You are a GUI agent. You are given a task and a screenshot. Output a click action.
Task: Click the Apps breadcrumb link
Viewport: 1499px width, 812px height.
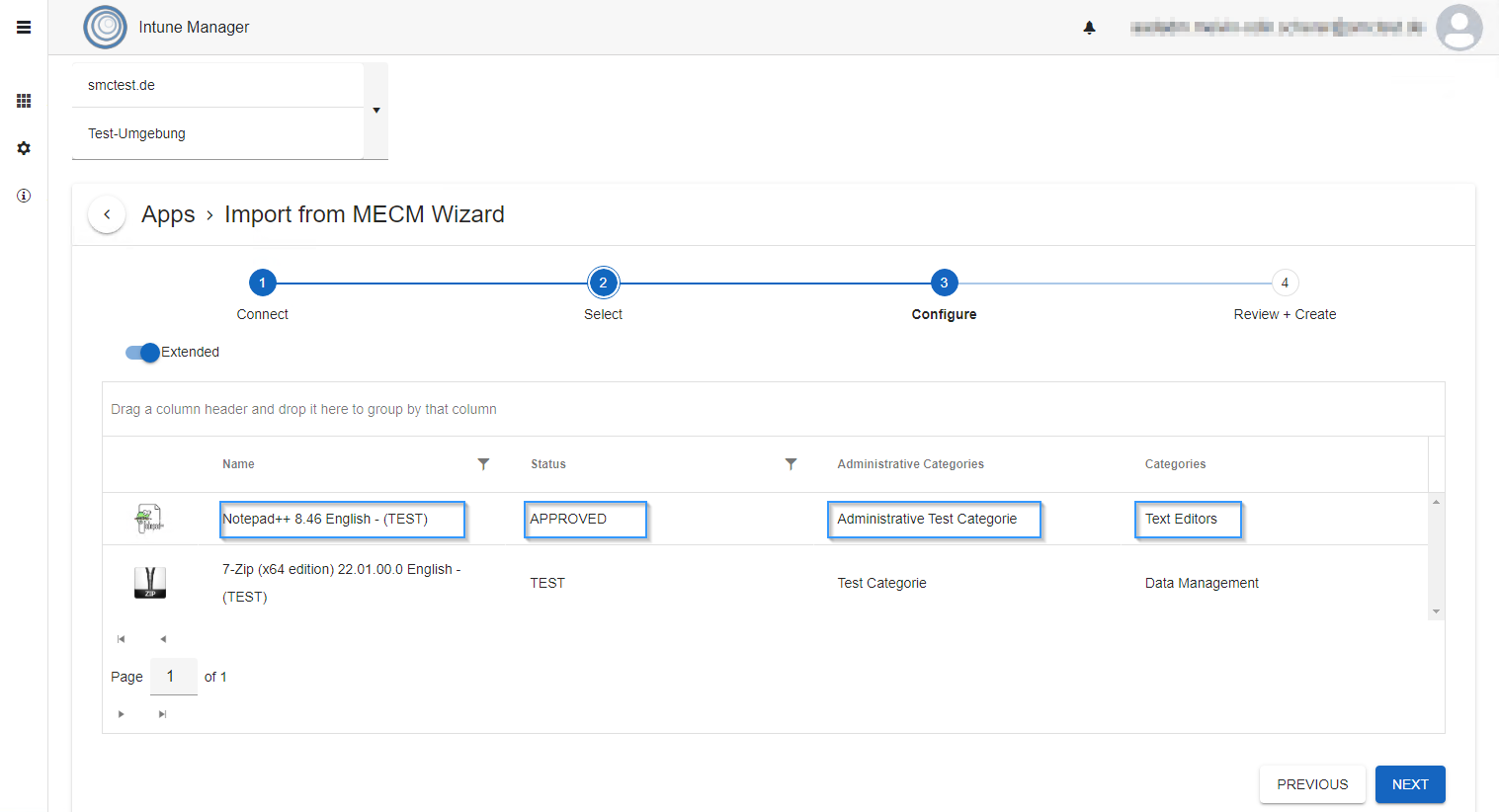coord(168,214)
